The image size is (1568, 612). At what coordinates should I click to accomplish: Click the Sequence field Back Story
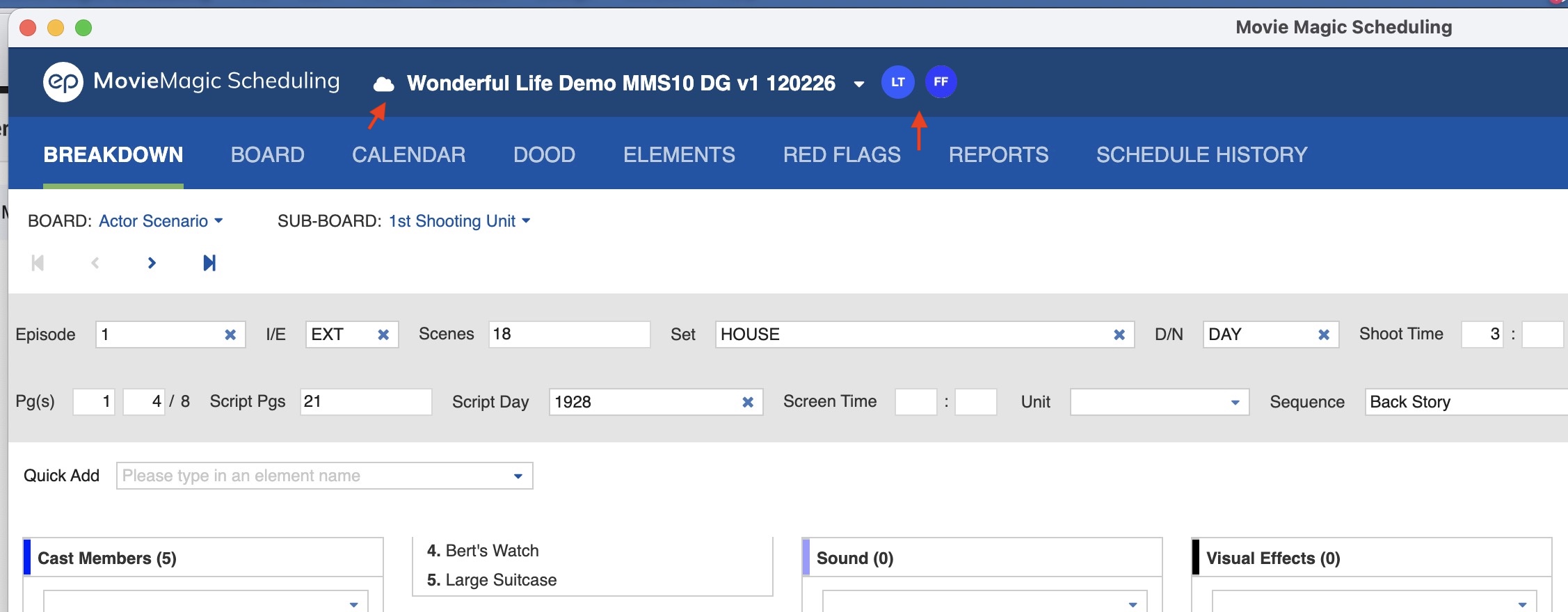point(1466,402)
